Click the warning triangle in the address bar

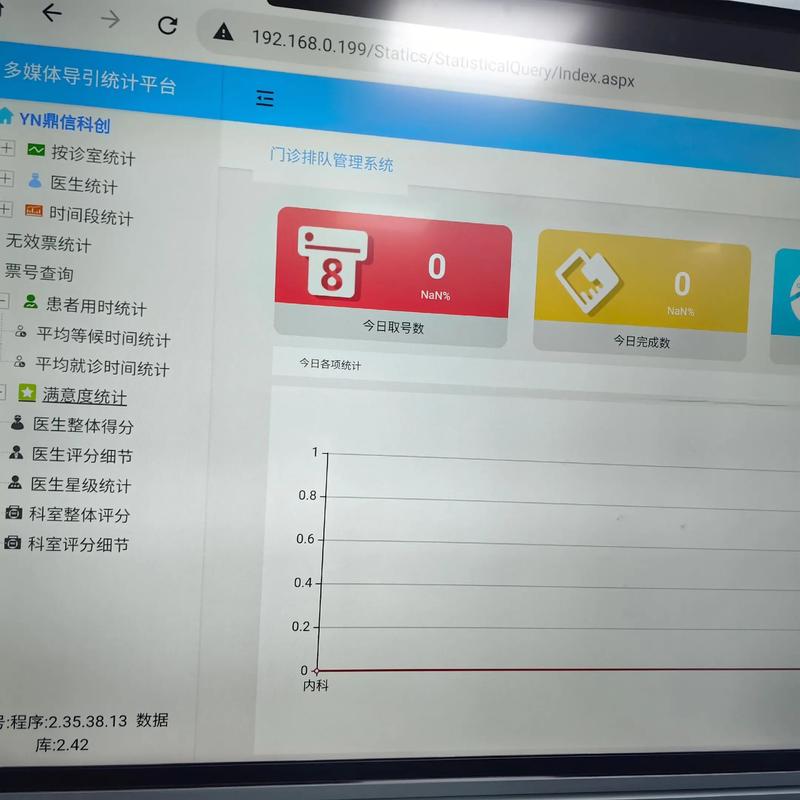point(220,34)
